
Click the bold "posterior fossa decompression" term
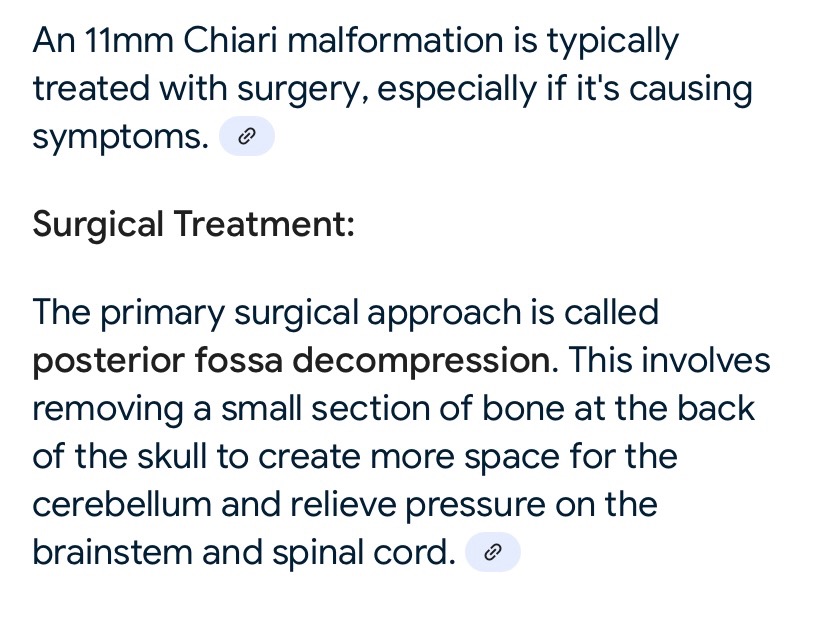pyautogui.click(x=291, y=361)
